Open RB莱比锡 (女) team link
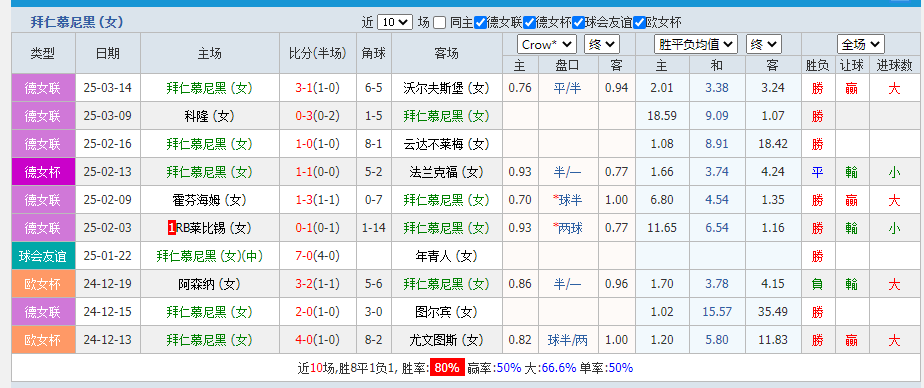Screen dimensions: 924x388 pyautogui.click(x=214, y=228)
